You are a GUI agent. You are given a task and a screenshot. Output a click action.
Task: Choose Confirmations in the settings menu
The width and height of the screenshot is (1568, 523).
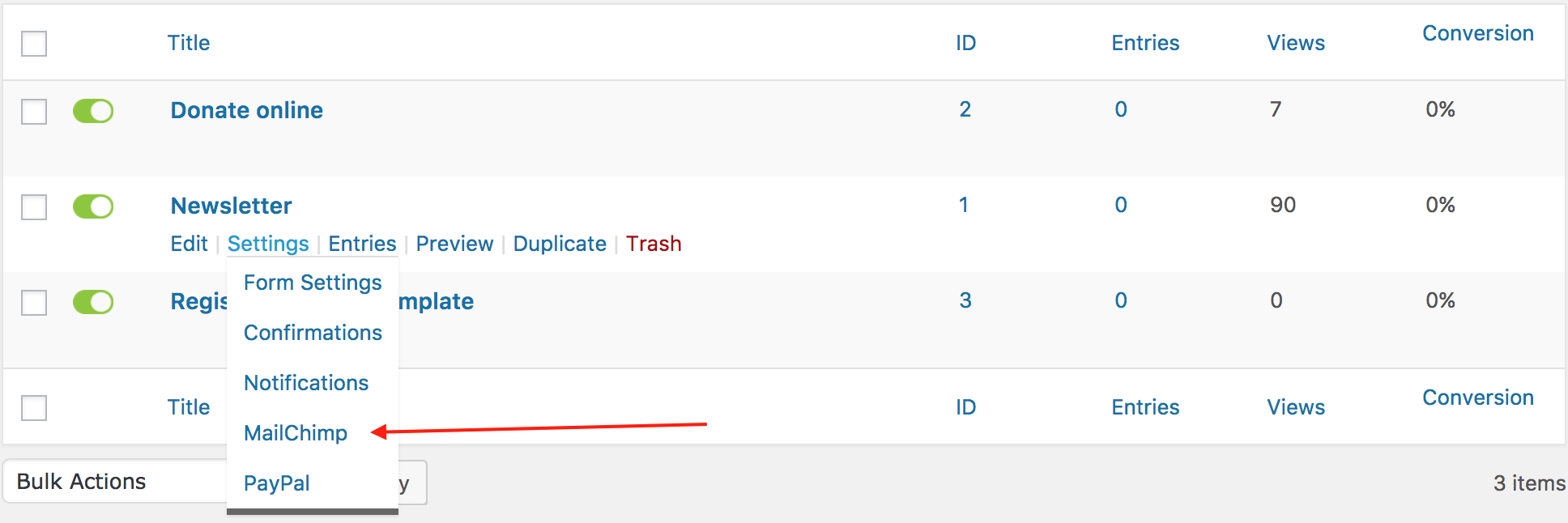coord(313,333)
